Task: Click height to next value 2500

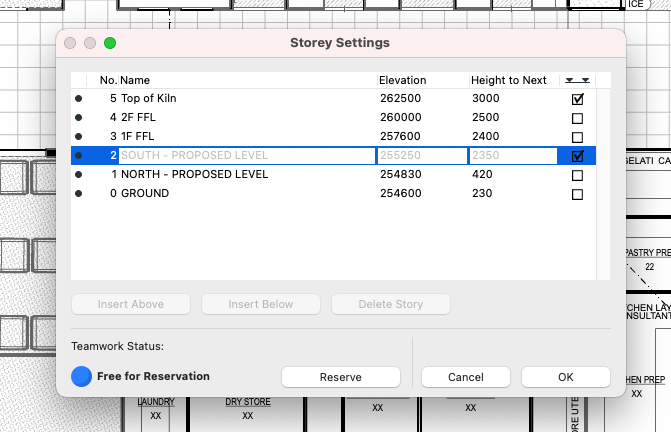Action: tap(486, 117)
